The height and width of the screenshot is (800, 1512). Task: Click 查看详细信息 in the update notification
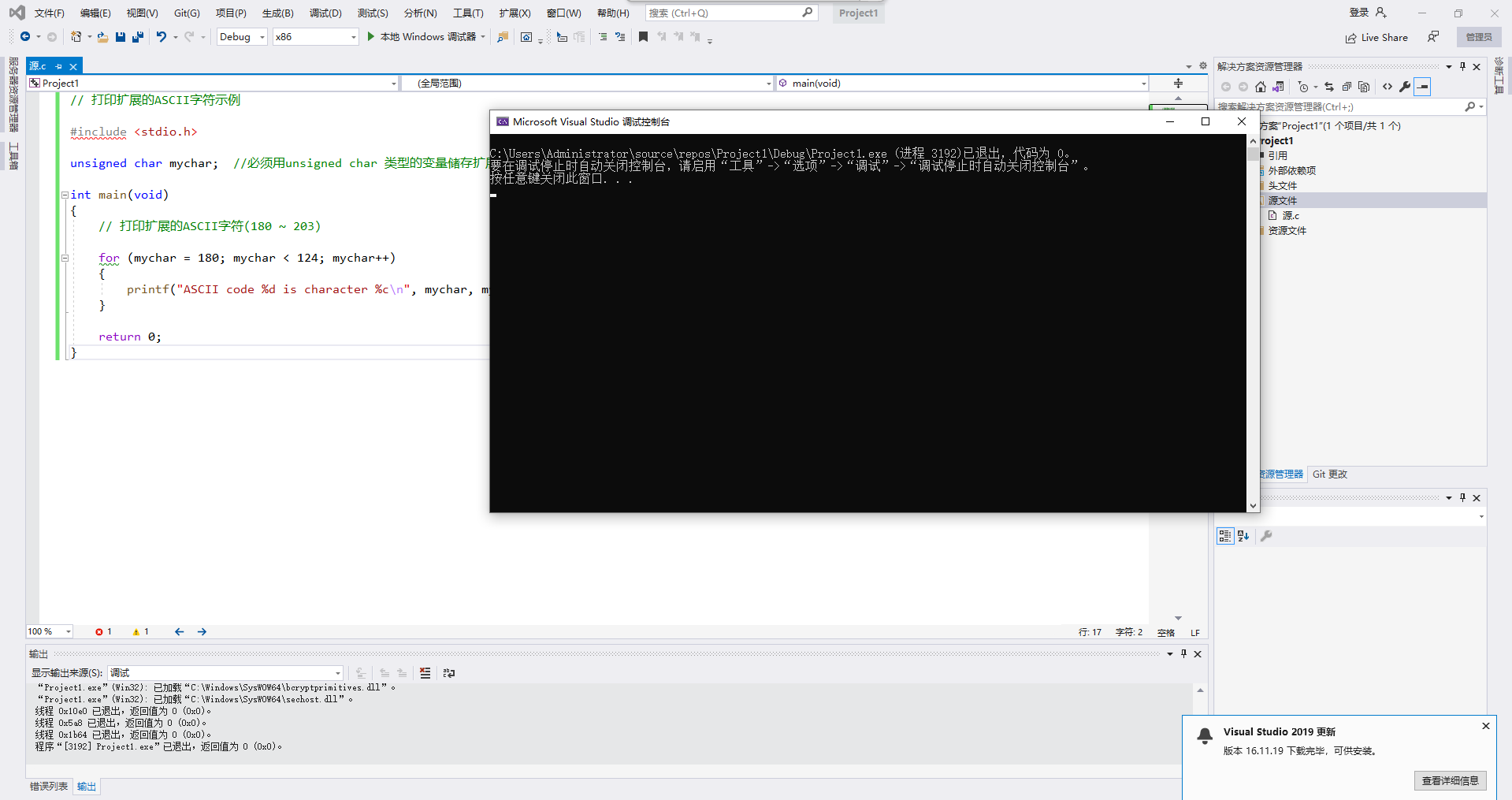pyautogui.click(x=1450, y=780)
